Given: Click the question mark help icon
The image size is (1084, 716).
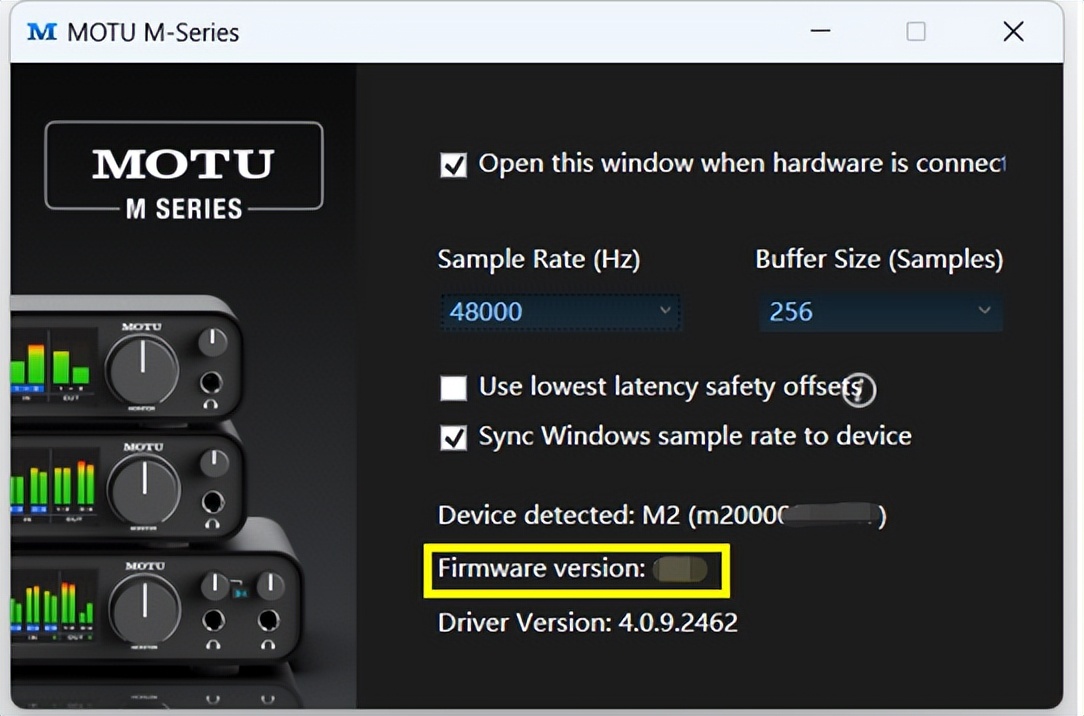Looking at the screenshot, I should (x=858, y=390).
